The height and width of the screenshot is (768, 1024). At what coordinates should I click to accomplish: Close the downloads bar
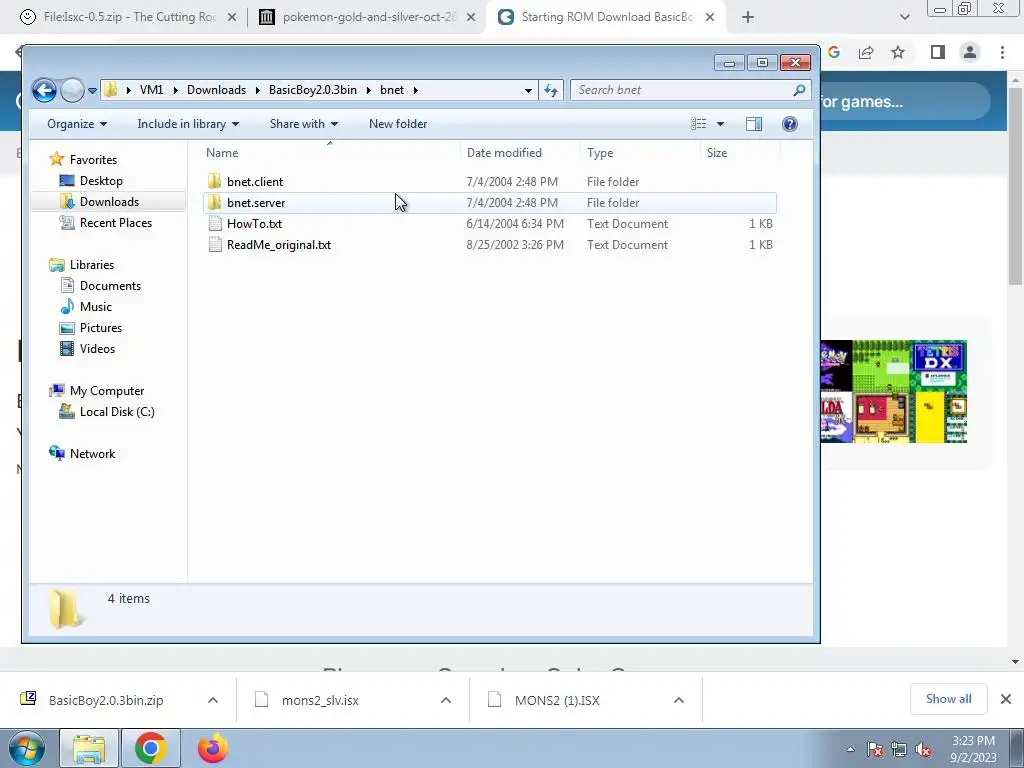point(1006,699)
